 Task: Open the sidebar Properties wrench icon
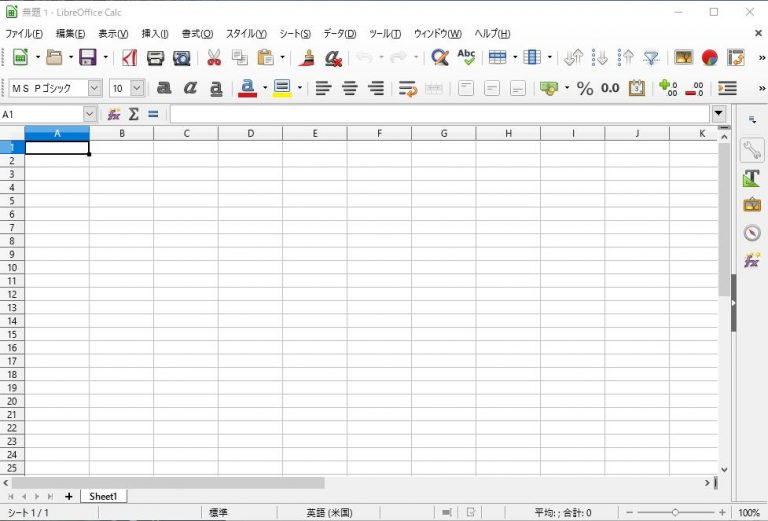coord(752,150)
